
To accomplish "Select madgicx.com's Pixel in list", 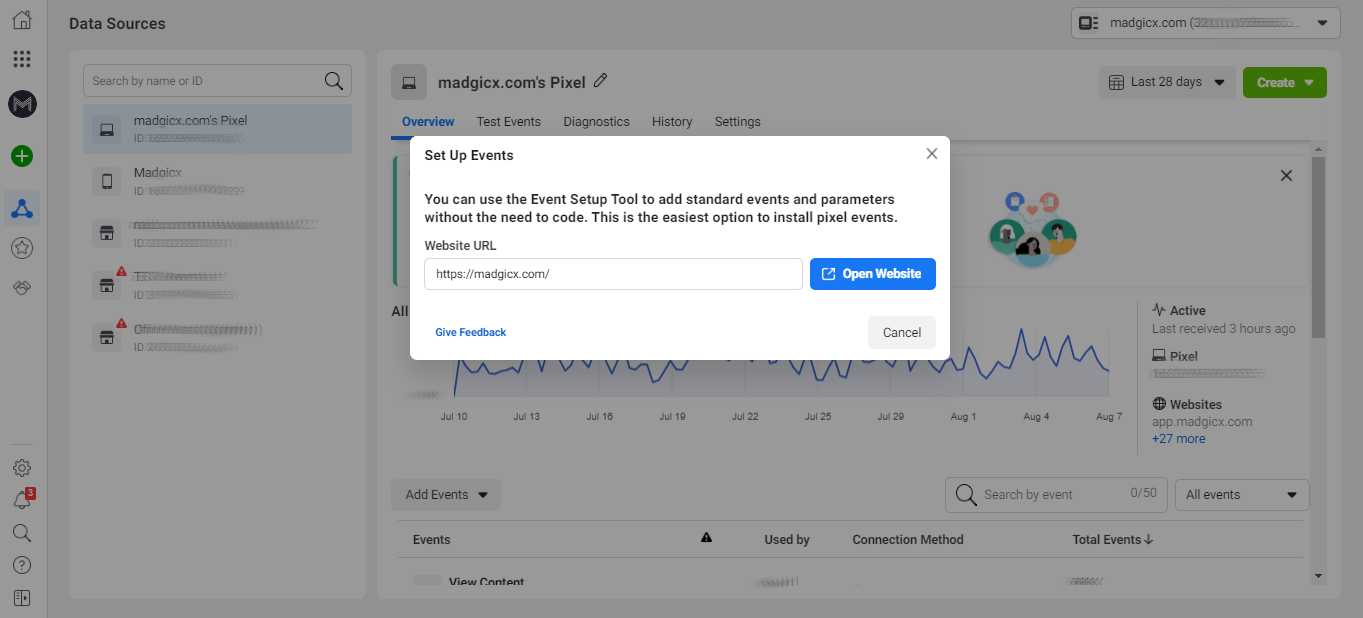I will (218, 129).
